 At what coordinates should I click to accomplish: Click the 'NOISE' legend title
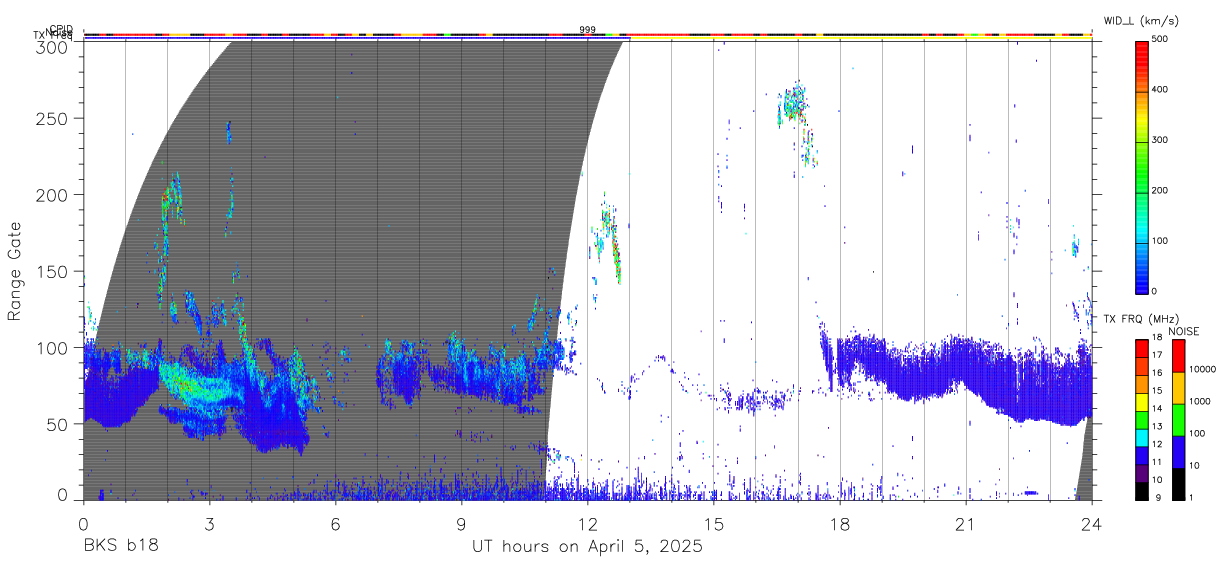click(x=1184, y=331)
